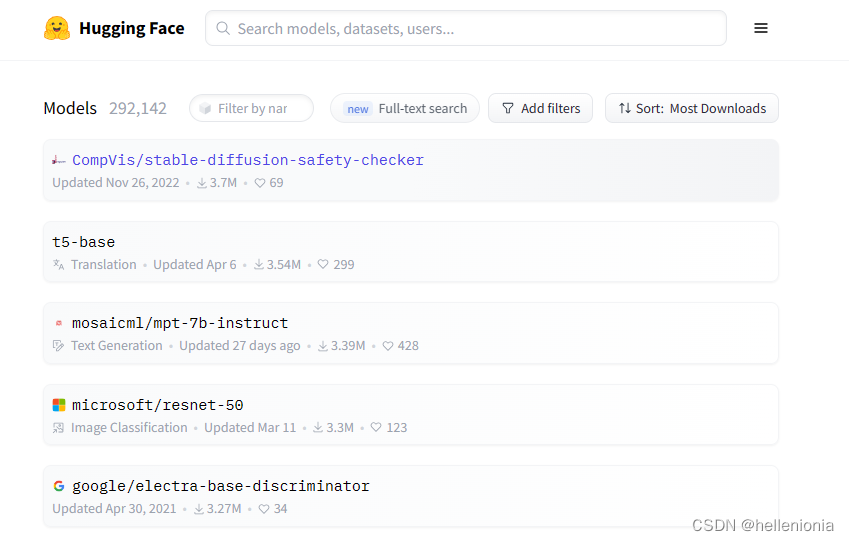Open the Sort: Most Downloads dropdown
Screen dimensions: 849x541
[691, 108]
